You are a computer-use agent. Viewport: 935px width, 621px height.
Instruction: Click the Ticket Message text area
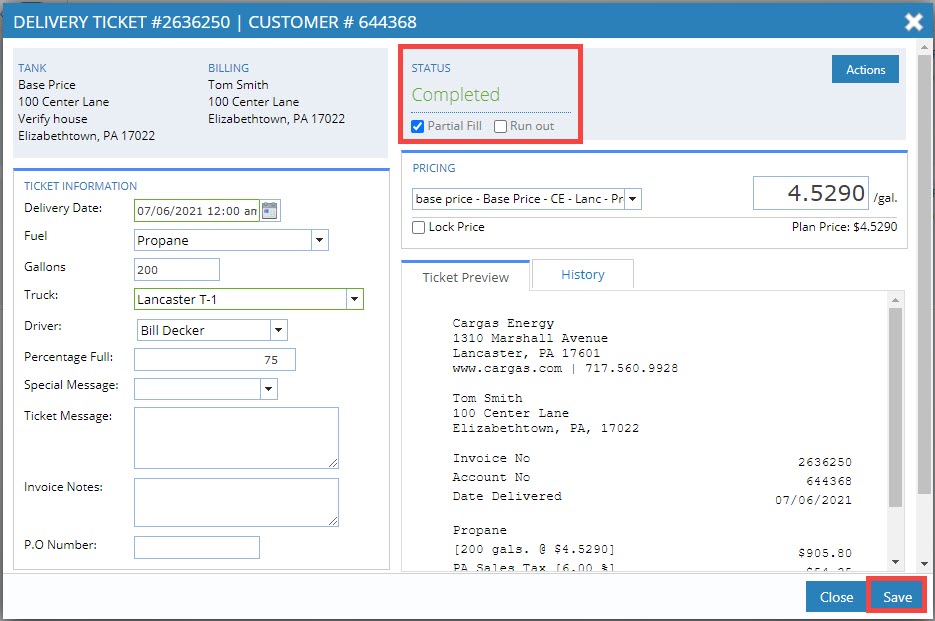pos(236,438)
